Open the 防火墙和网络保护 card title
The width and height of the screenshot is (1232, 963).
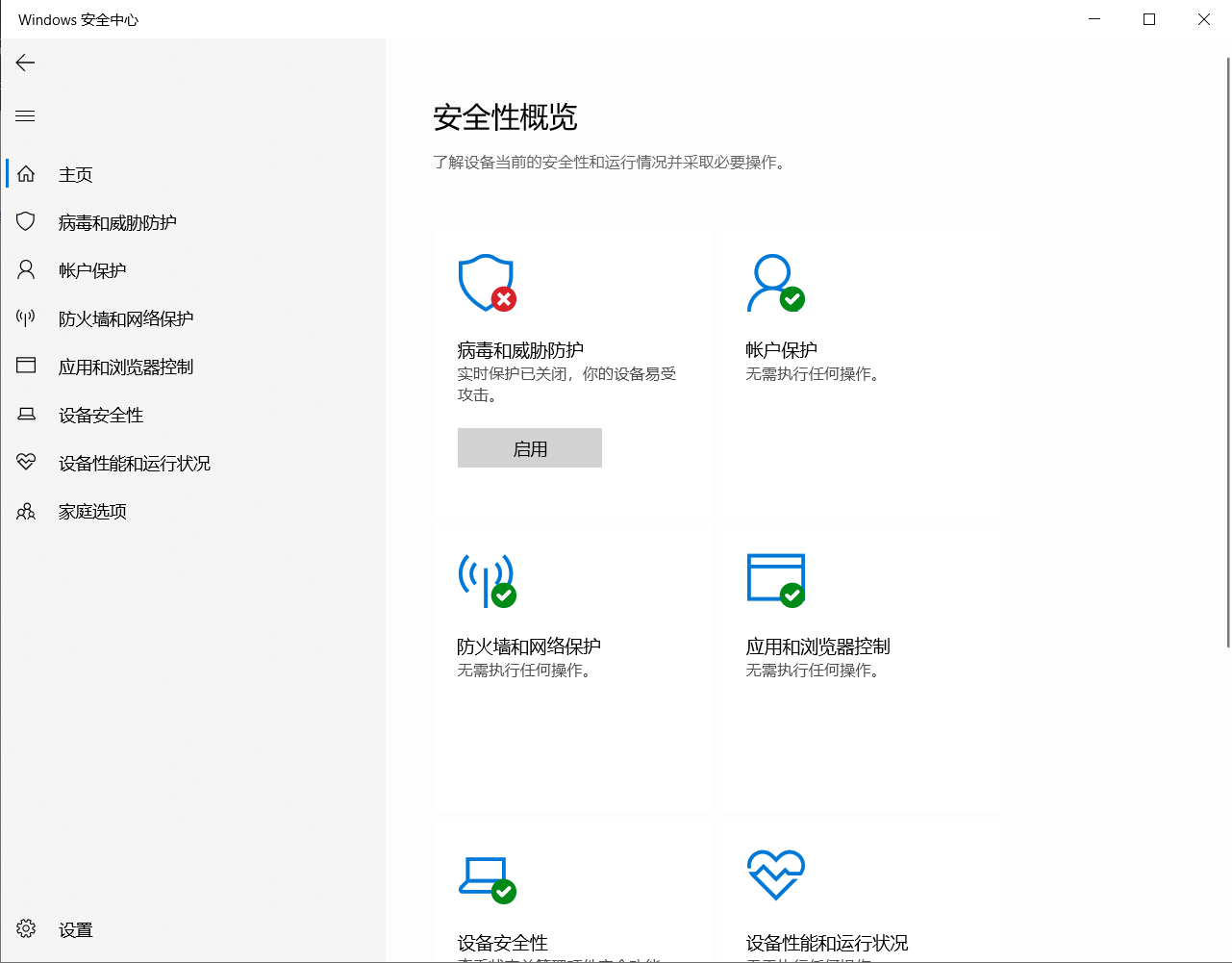[x=529, y=646]
